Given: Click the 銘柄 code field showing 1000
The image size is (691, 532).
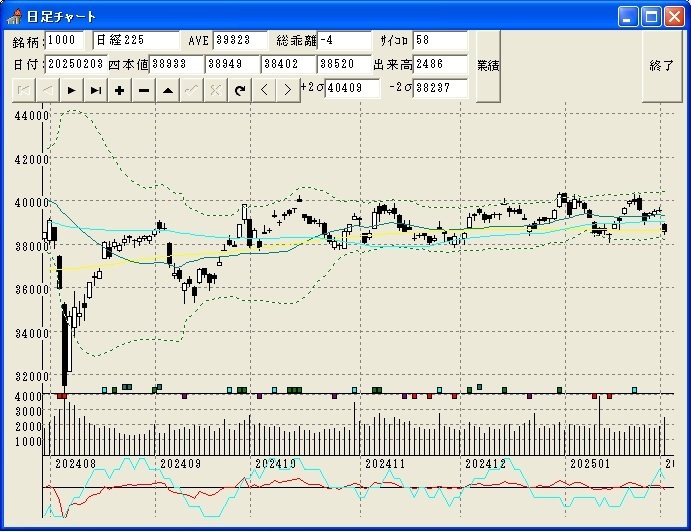Looking at the screenshot, I should pos(66,41).
